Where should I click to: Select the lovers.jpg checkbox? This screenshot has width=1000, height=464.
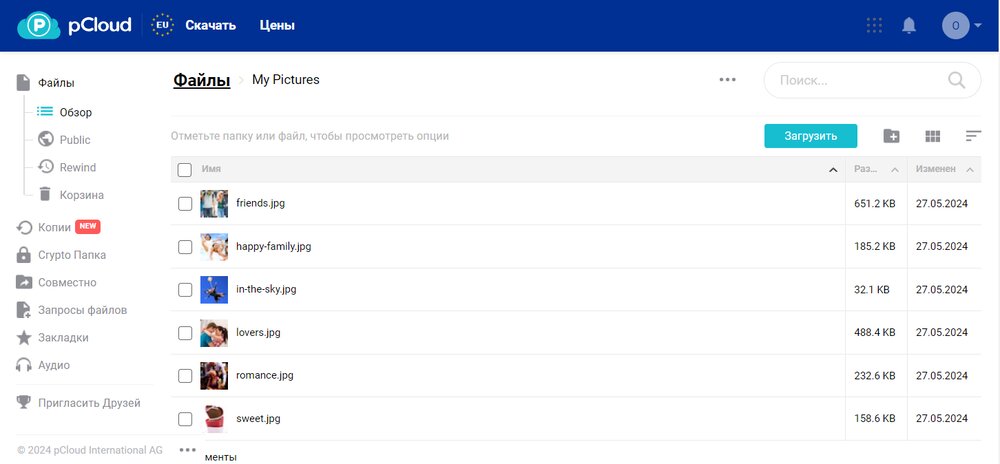tap(185, 333)
